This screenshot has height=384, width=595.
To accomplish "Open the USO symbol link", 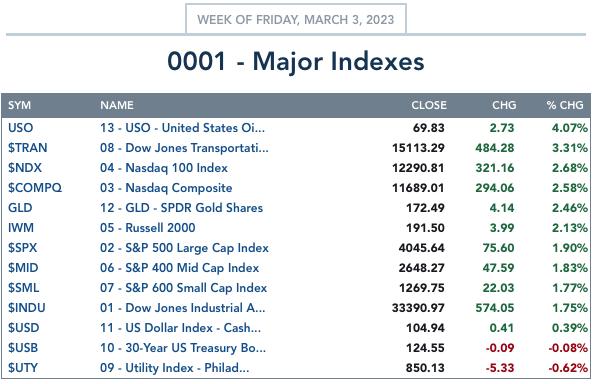I will point(20,128).
